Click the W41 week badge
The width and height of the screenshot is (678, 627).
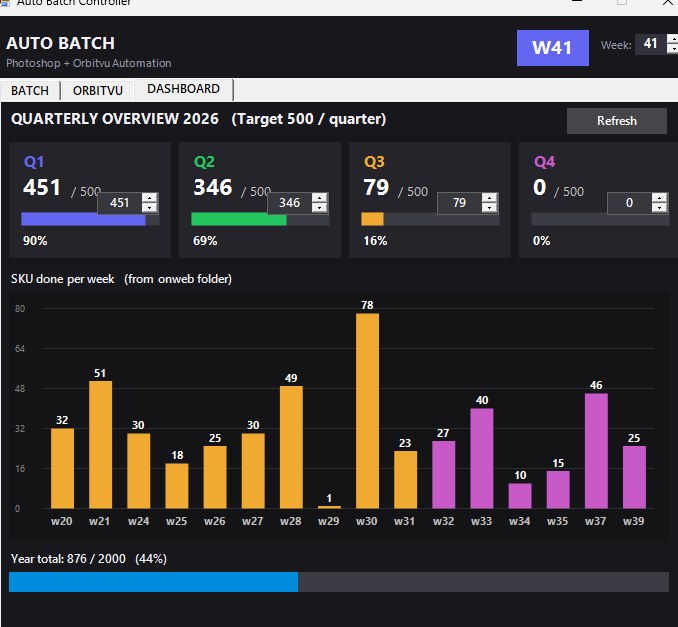pyautogui.click(x=553, y=48)
